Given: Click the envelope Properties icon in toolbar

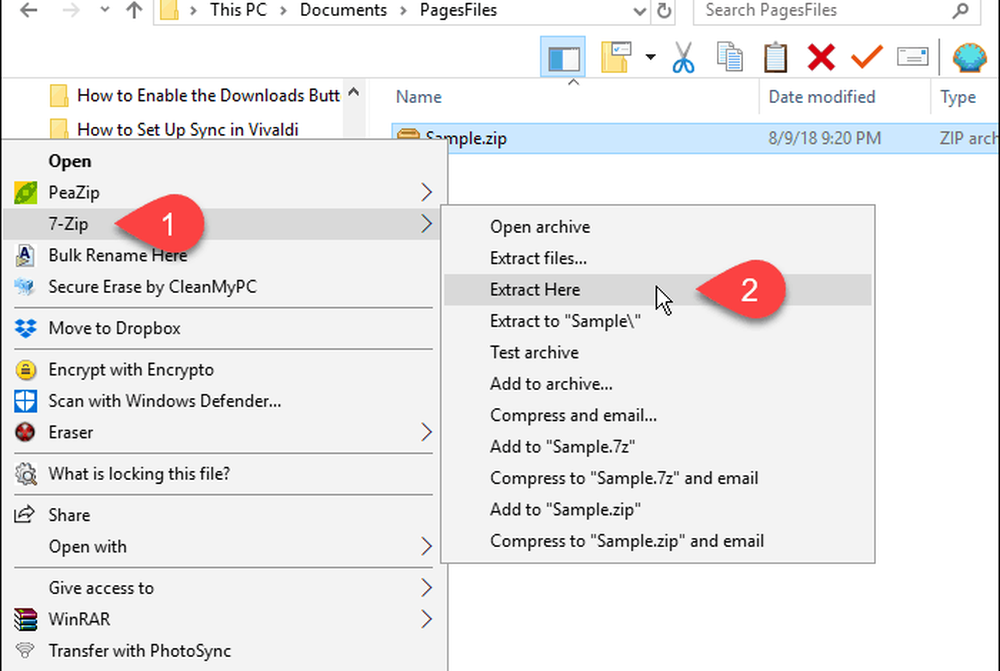Looking at the screenshot, I should tap(912, 57).
